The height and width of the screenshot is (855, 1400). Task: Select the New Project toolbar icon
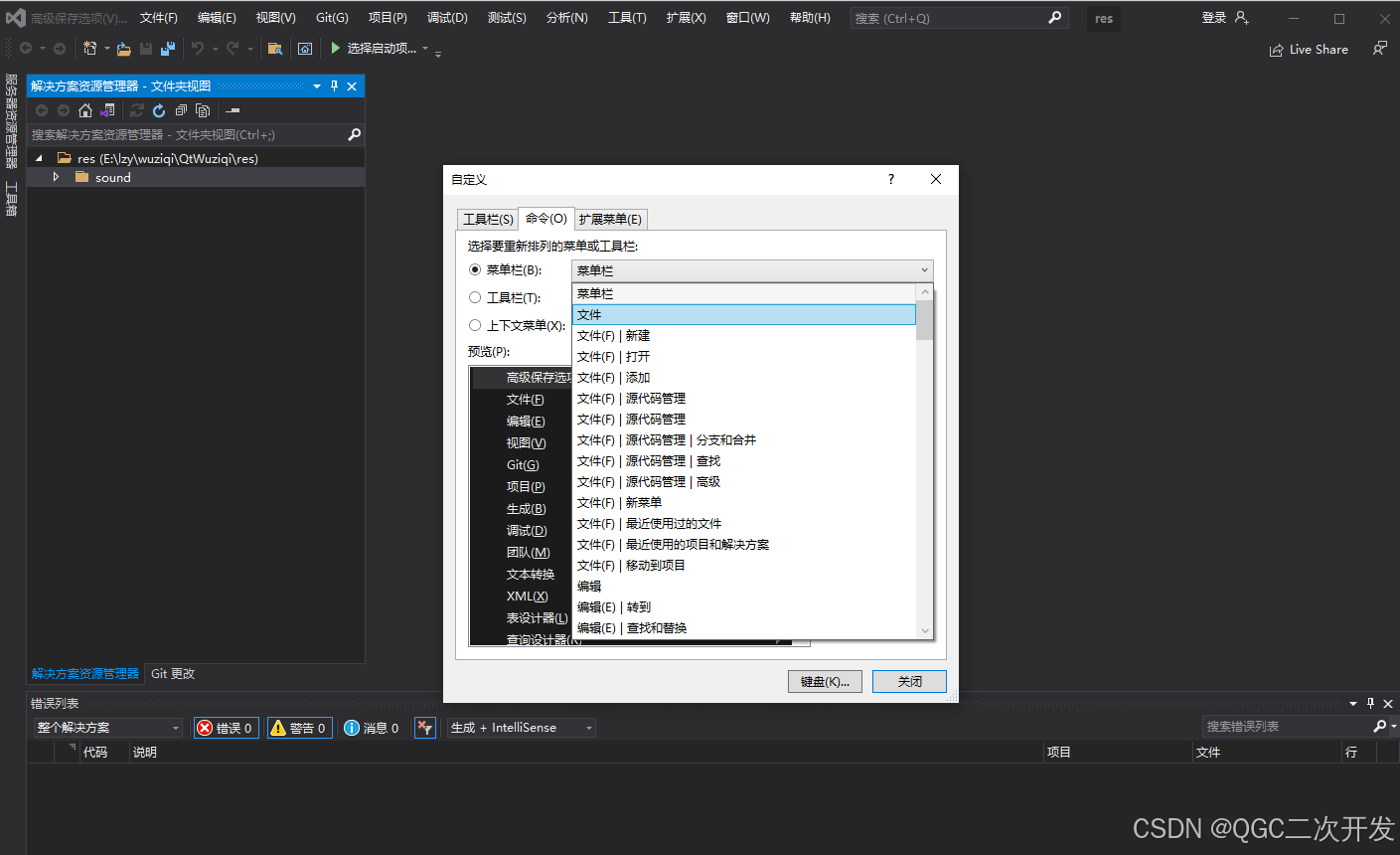pyautogui.click(x=91, y=48)
